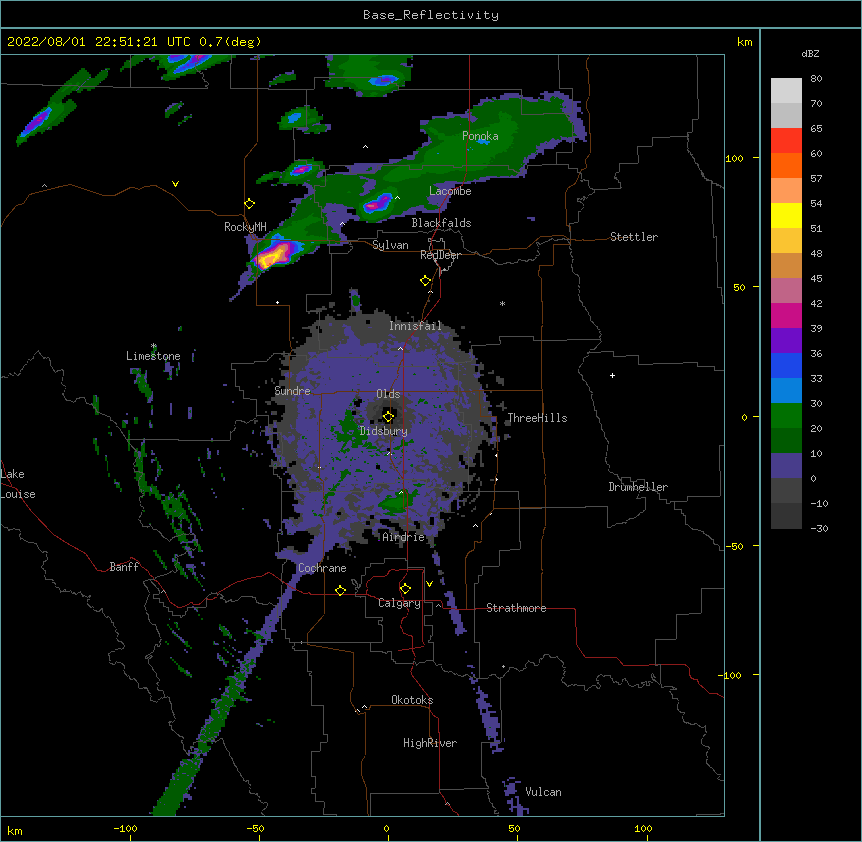Select the violet 36-39 dBZ legend swatch
The height and width of the screenshot is (842, 862).
click(x=786, y=341)
